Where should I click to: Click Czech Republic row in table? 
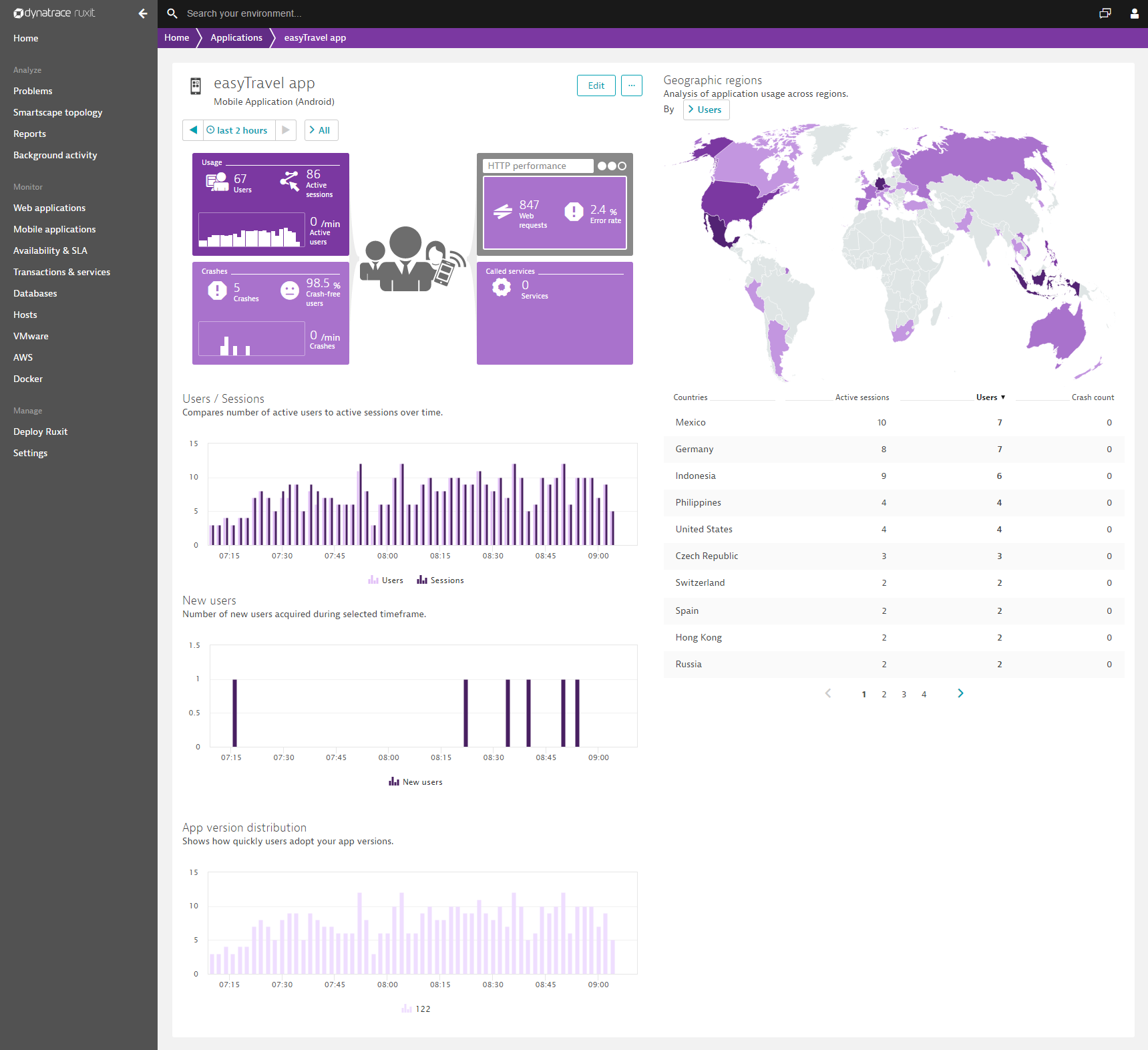[x=894, y=556]
